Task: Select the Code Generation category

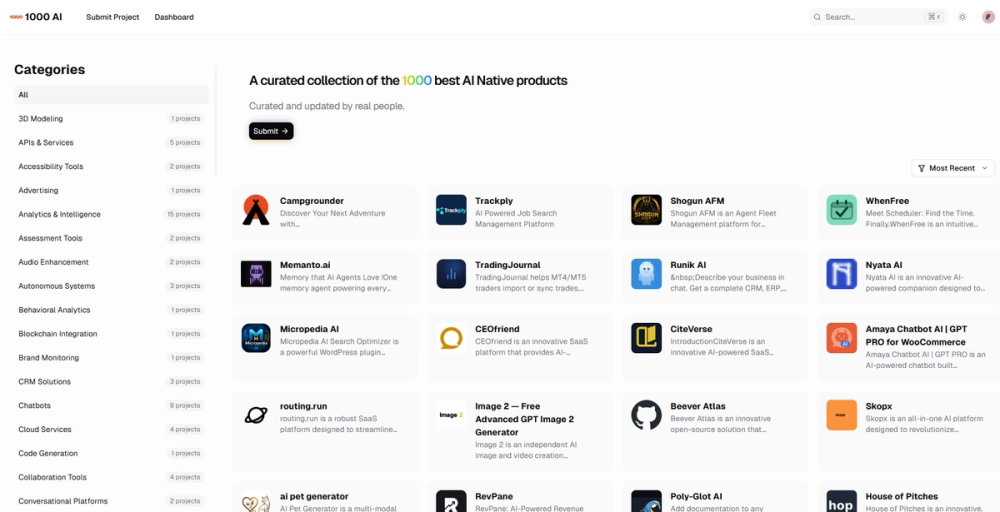Action: pos(111,453)
